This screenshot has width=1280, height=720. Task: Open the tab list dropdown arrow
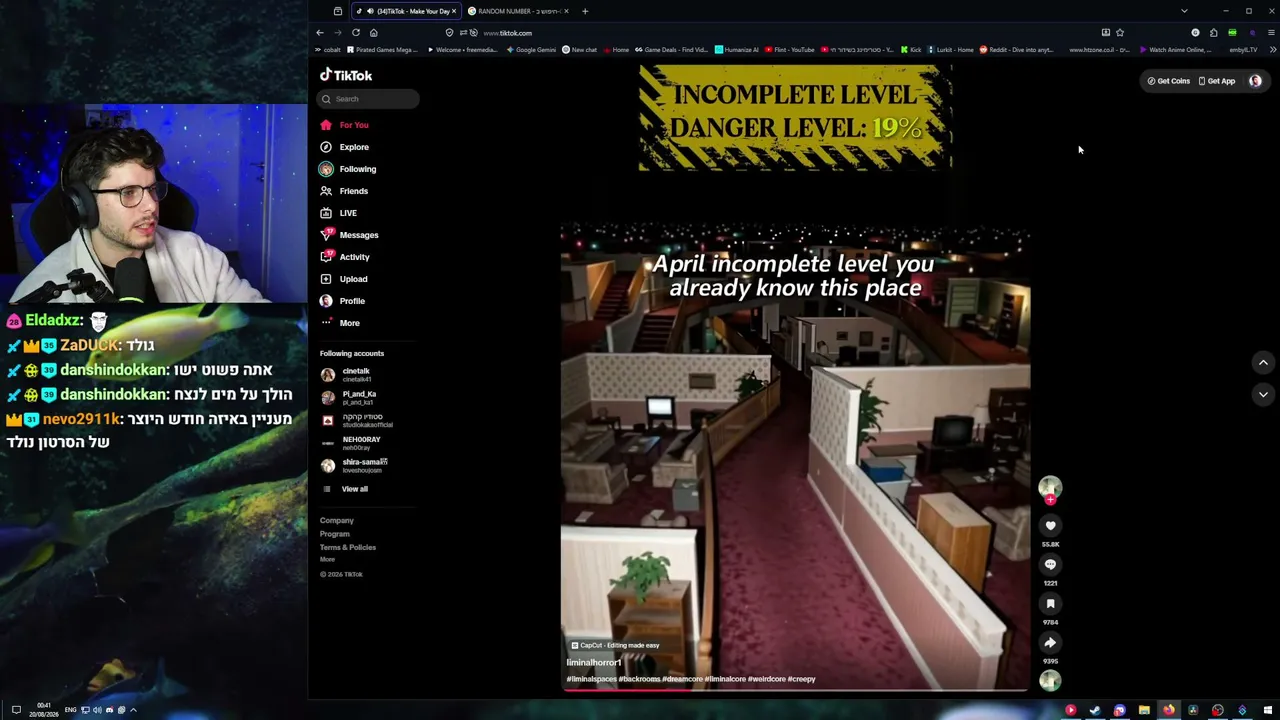[x=1184, y=11]
